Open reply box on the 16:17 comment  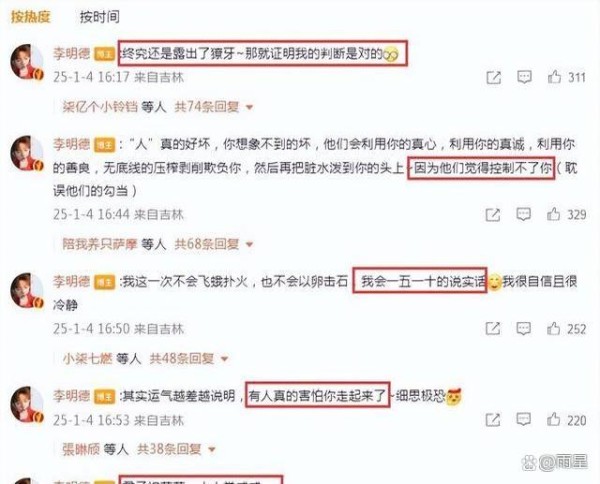(x=524, y=77)
